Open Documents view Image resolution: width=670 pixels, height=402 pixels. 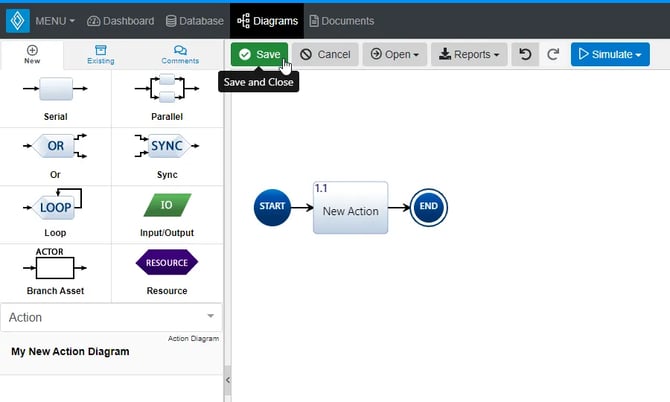341,21
